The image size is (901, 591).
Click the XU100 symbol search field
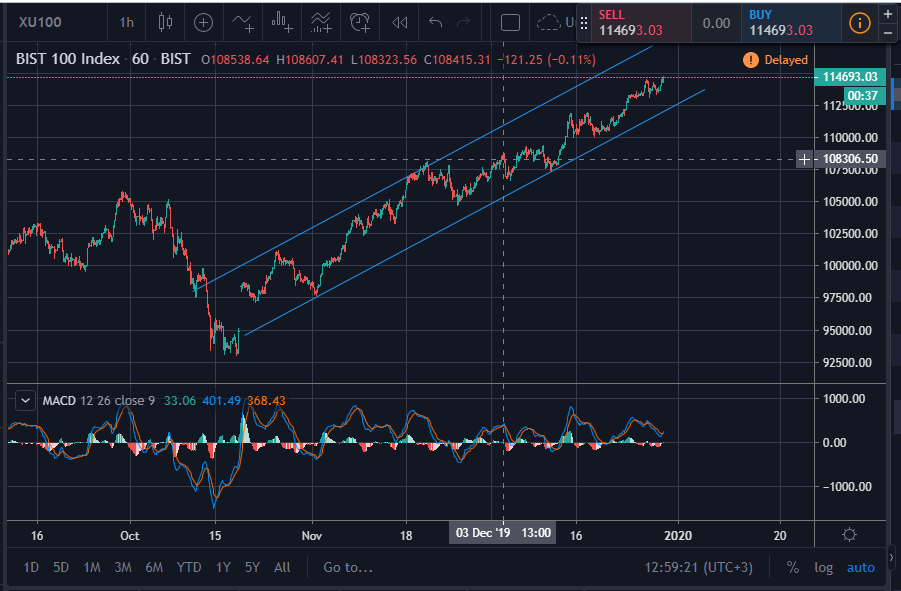[40, 22]
